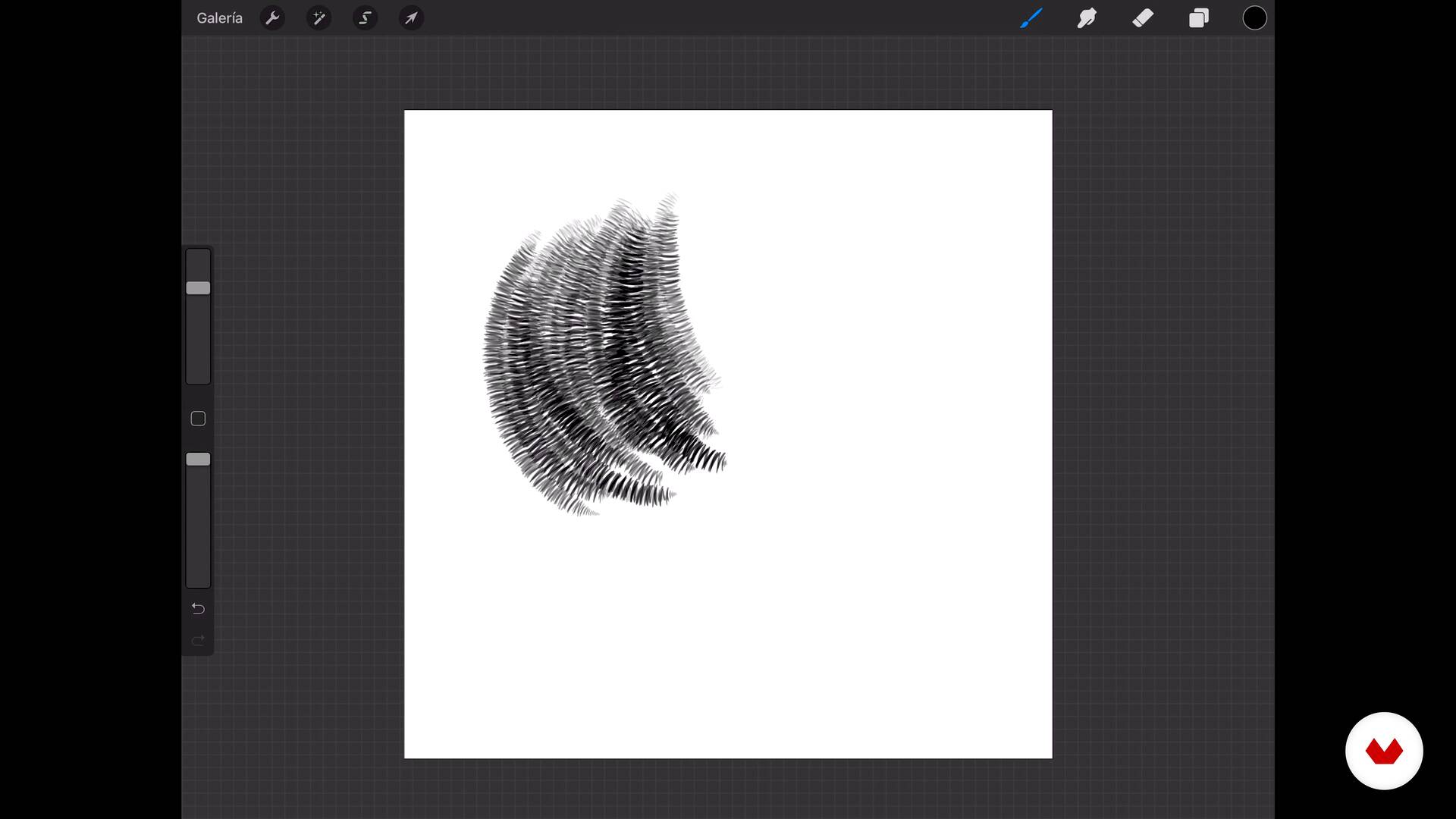Activate the Transform arrow tool

click(x=411, y=18)
